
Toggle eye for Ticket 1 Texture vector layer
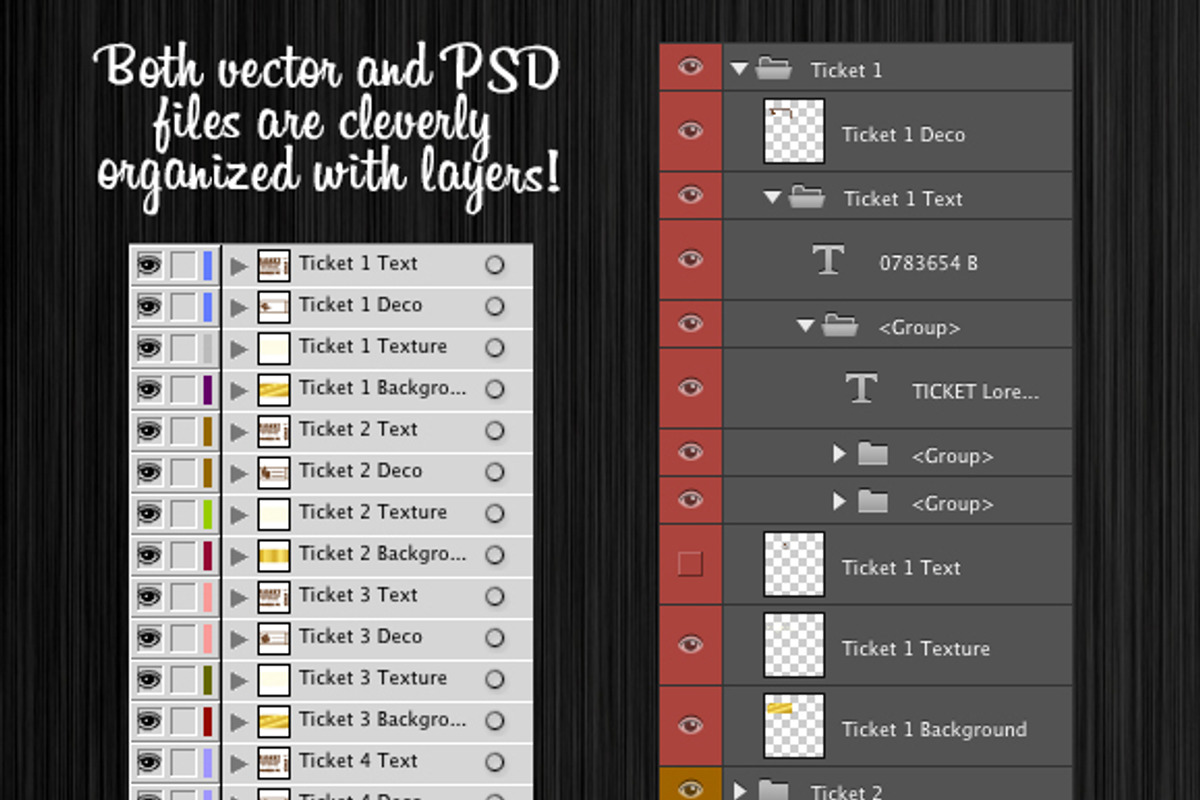click(x=149, y=348)
